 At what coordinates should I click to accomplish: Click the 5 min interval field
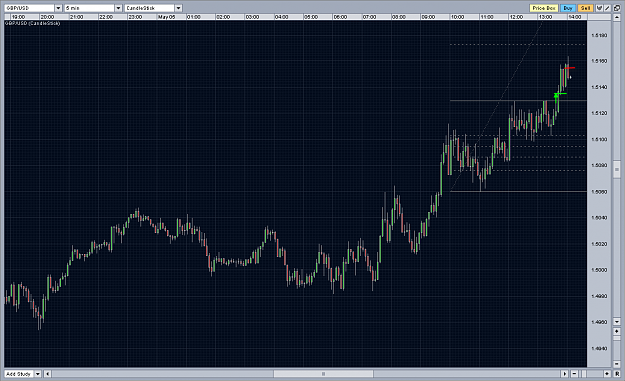tap(90, 8)
